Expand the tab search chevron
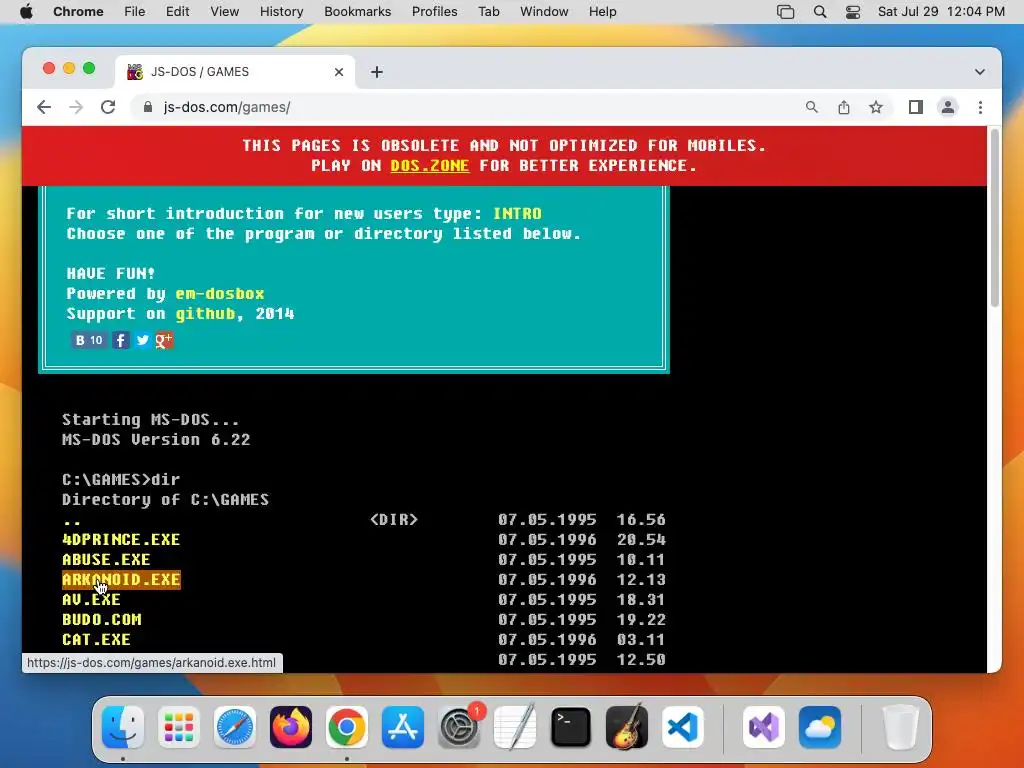 tap(980, 72)
